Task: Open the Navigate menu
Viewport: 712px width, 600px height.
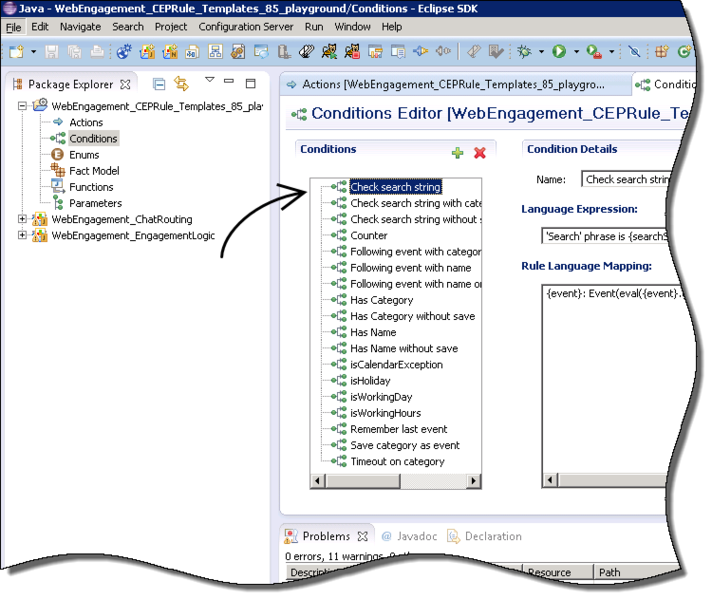Action: point(80,27)
